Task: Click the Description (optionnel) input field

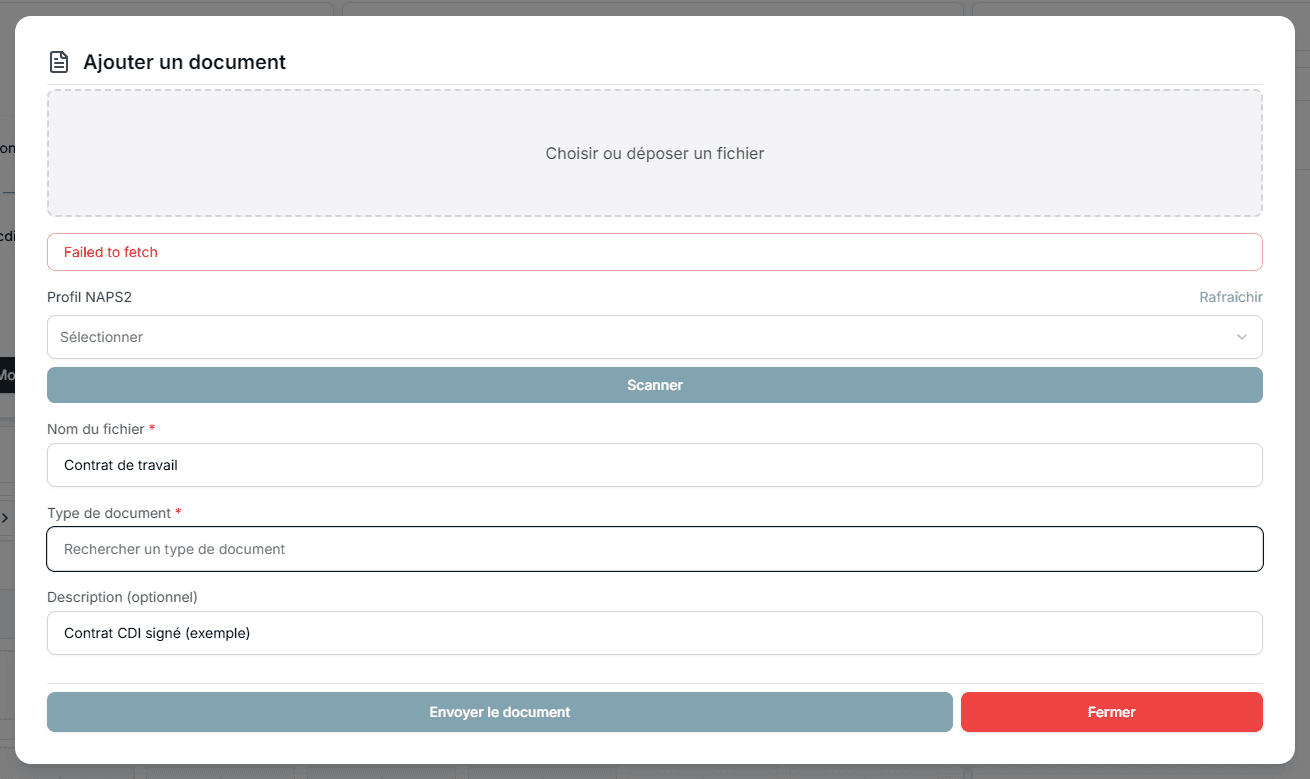Action: click(655, 633)
